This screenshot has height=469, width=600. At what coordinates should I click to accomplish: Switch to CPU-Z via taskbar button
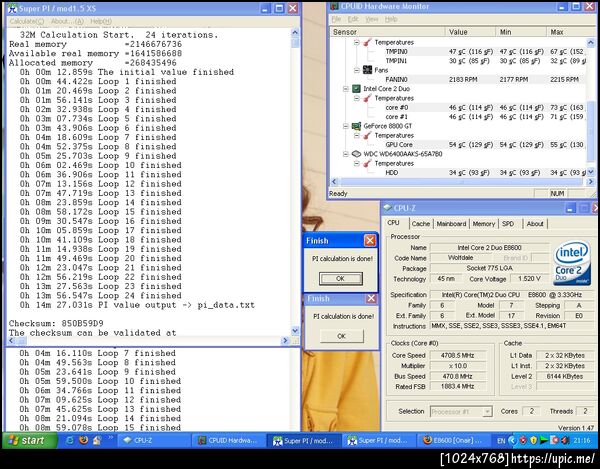coord(154,441)
